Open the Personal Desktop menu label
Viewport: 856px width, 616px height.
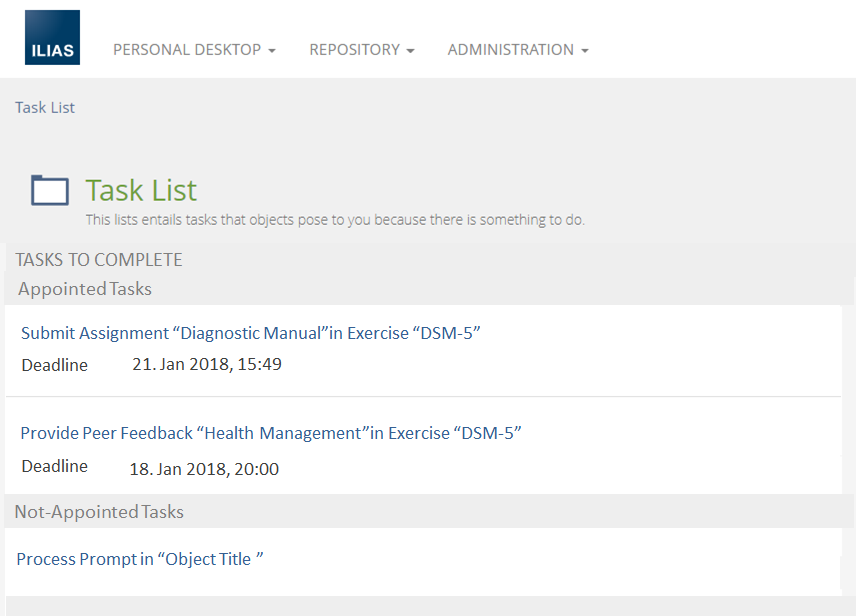tap(187, 50)
